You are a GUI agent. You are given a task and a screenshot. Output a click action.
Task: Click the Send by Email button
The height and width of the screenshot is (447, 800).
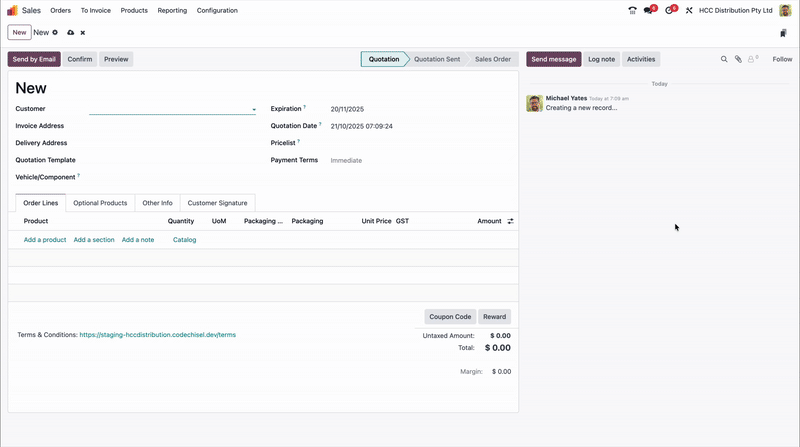coord(34,59)
